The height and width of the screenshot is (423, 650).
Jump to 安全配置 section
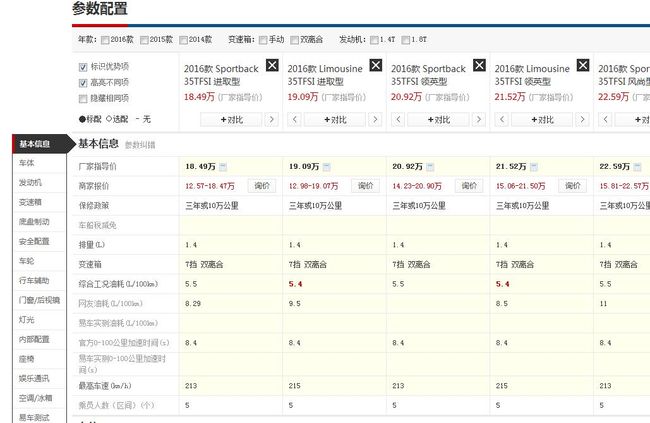(x=39, y=241)
